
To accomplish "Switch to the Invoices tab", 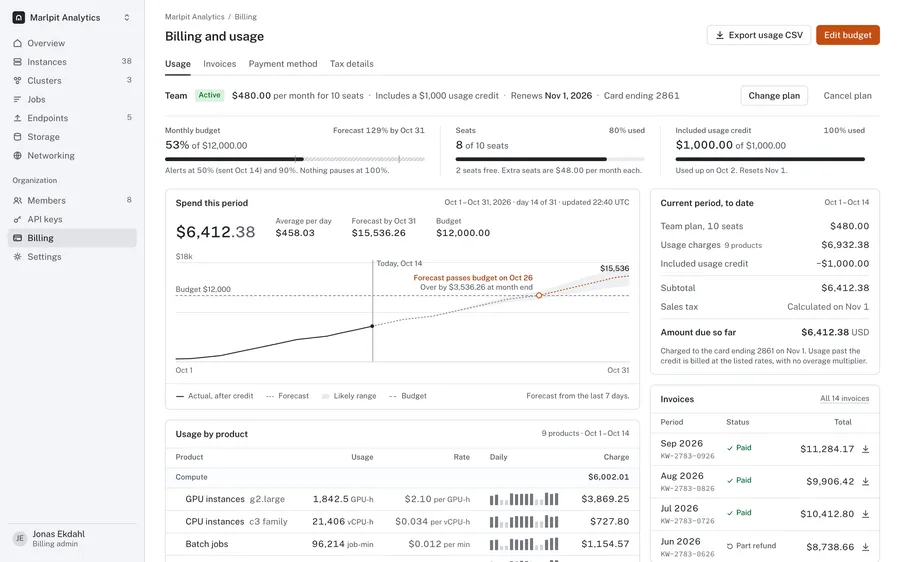I will pyautogui.click(x=219, y=64).
